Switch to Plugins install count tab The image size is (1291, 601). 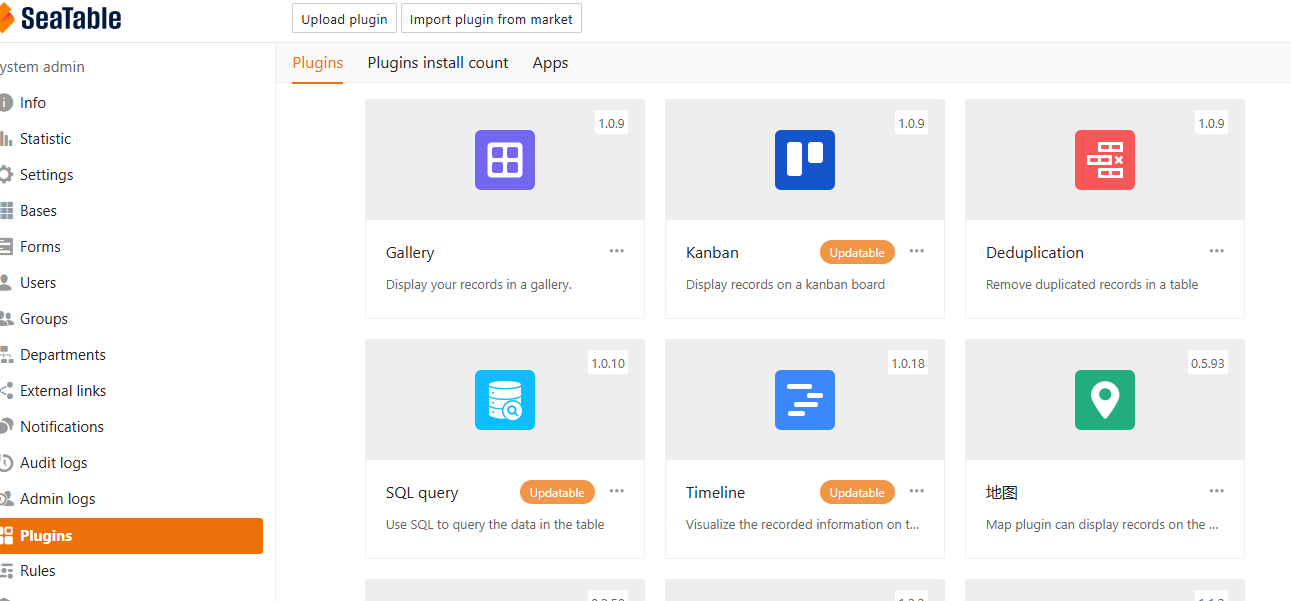click(438, 63)
